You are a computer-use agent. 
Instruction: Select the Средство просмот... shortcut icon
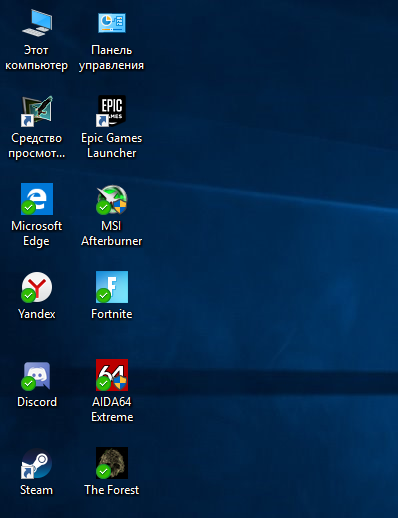pyautogui.click(x=37, y=111)
